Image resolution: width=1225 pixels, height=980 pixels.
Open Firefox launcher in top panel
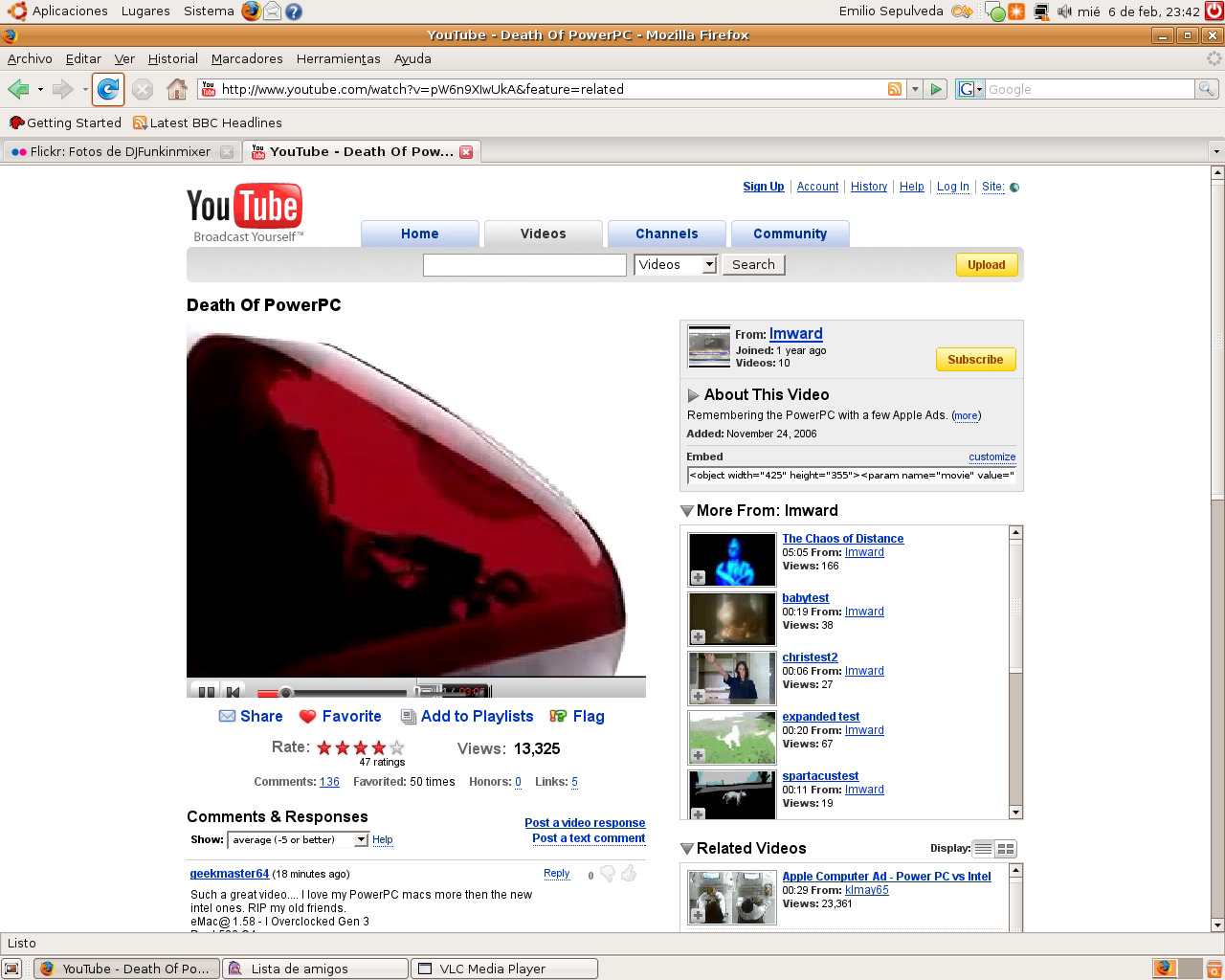(x=251, y=11)
